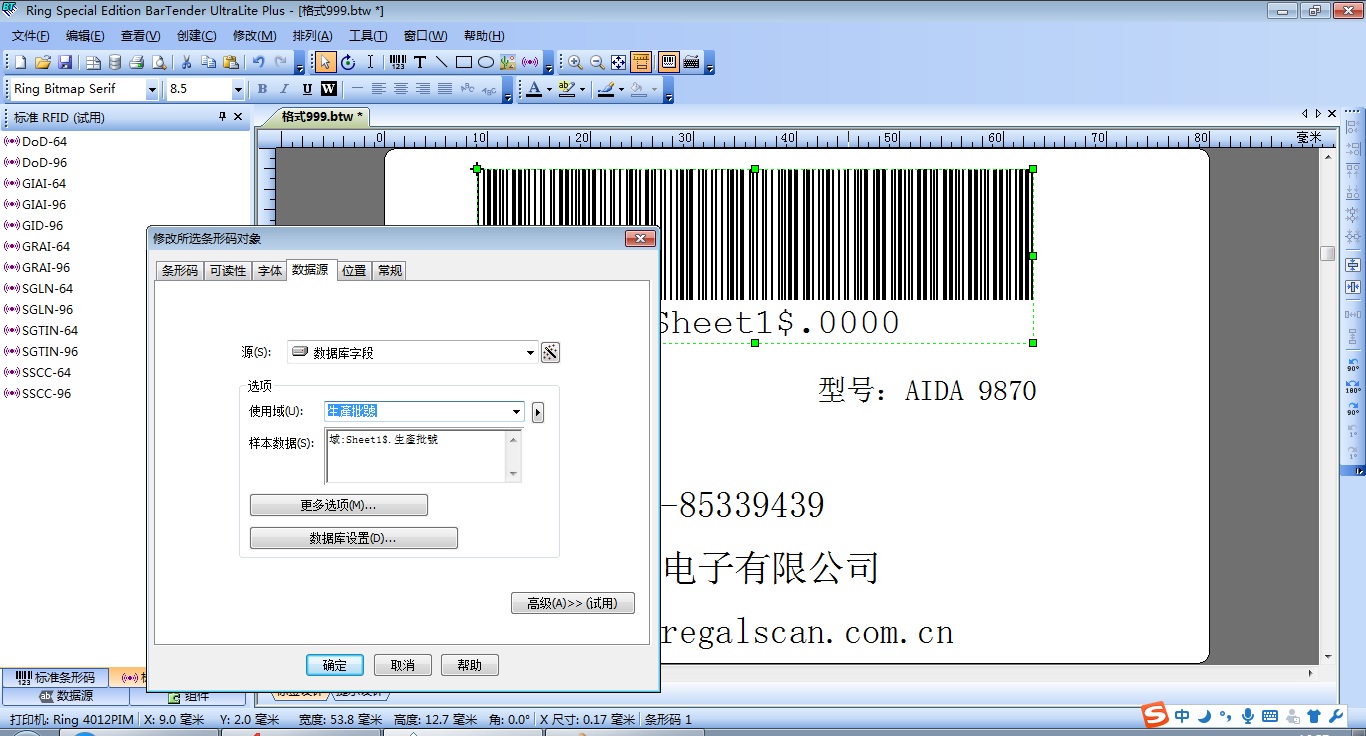
Task: Switch to the 字体 tab
Action: click(x=269, y=271)
